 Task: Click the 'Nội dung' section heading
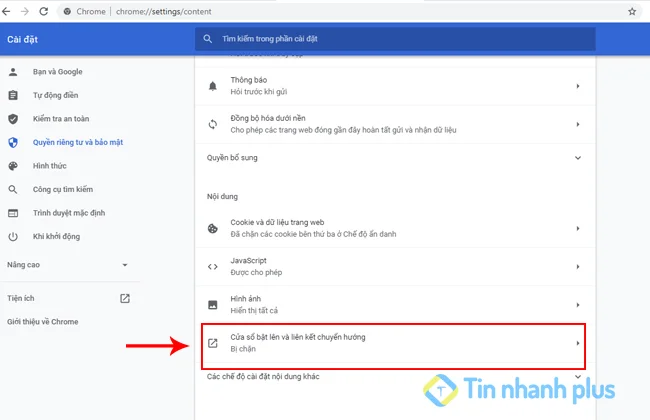[x=223, y=197]
